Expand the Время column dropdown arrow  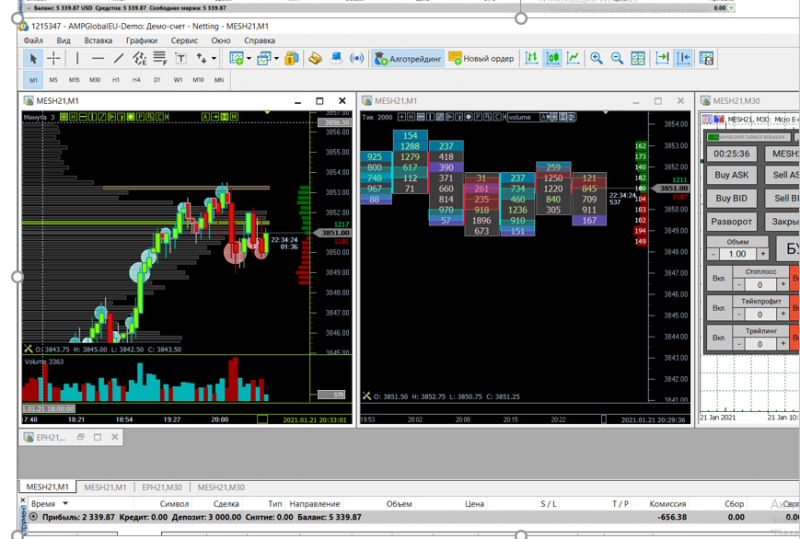[65, 504]
